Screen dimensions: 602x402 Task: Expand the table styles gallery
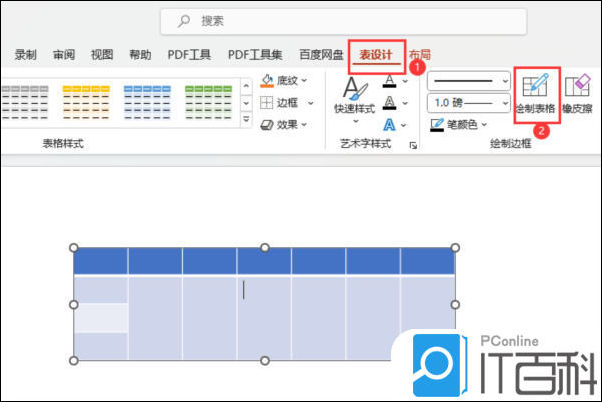pos(246,119)
